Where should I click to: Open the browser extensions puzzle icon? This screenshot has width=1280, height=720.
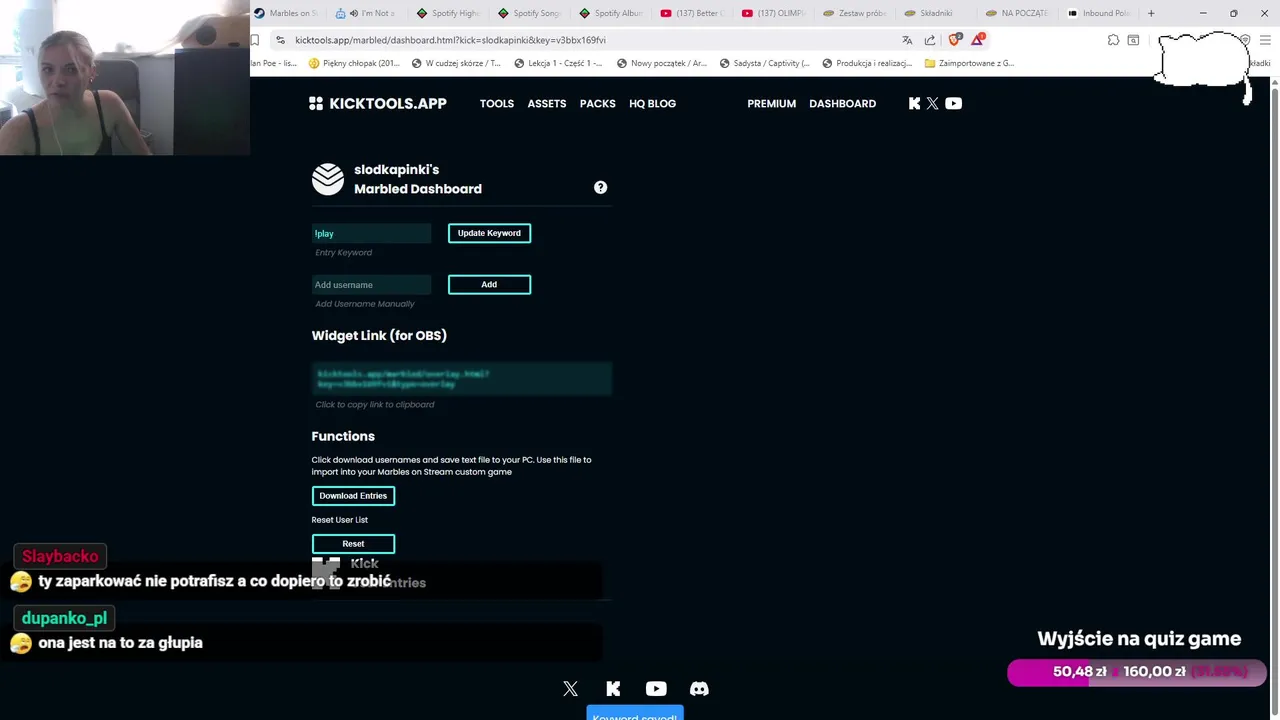tap(1113, 40)
